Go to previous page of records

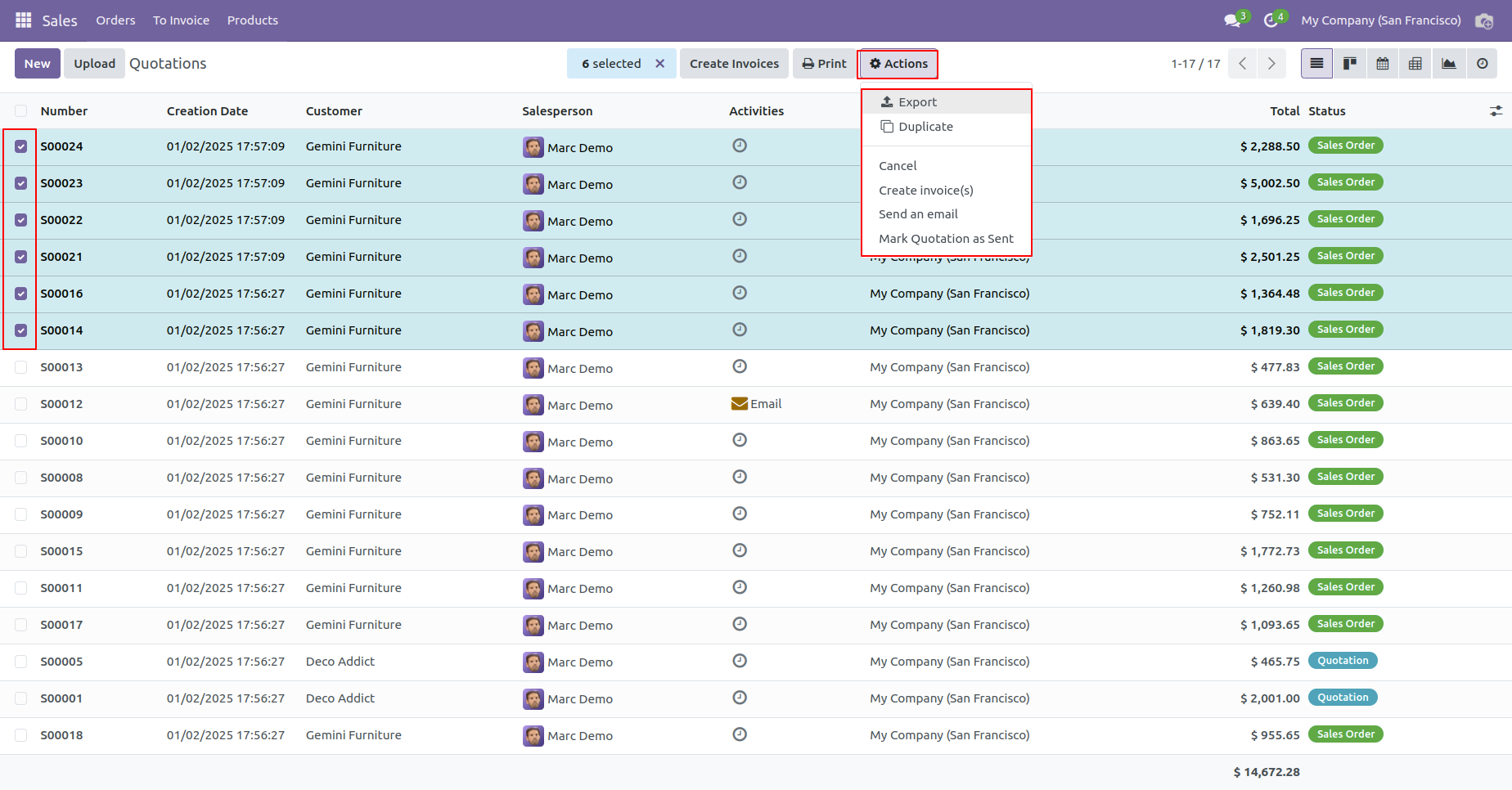click(1242, 64)
